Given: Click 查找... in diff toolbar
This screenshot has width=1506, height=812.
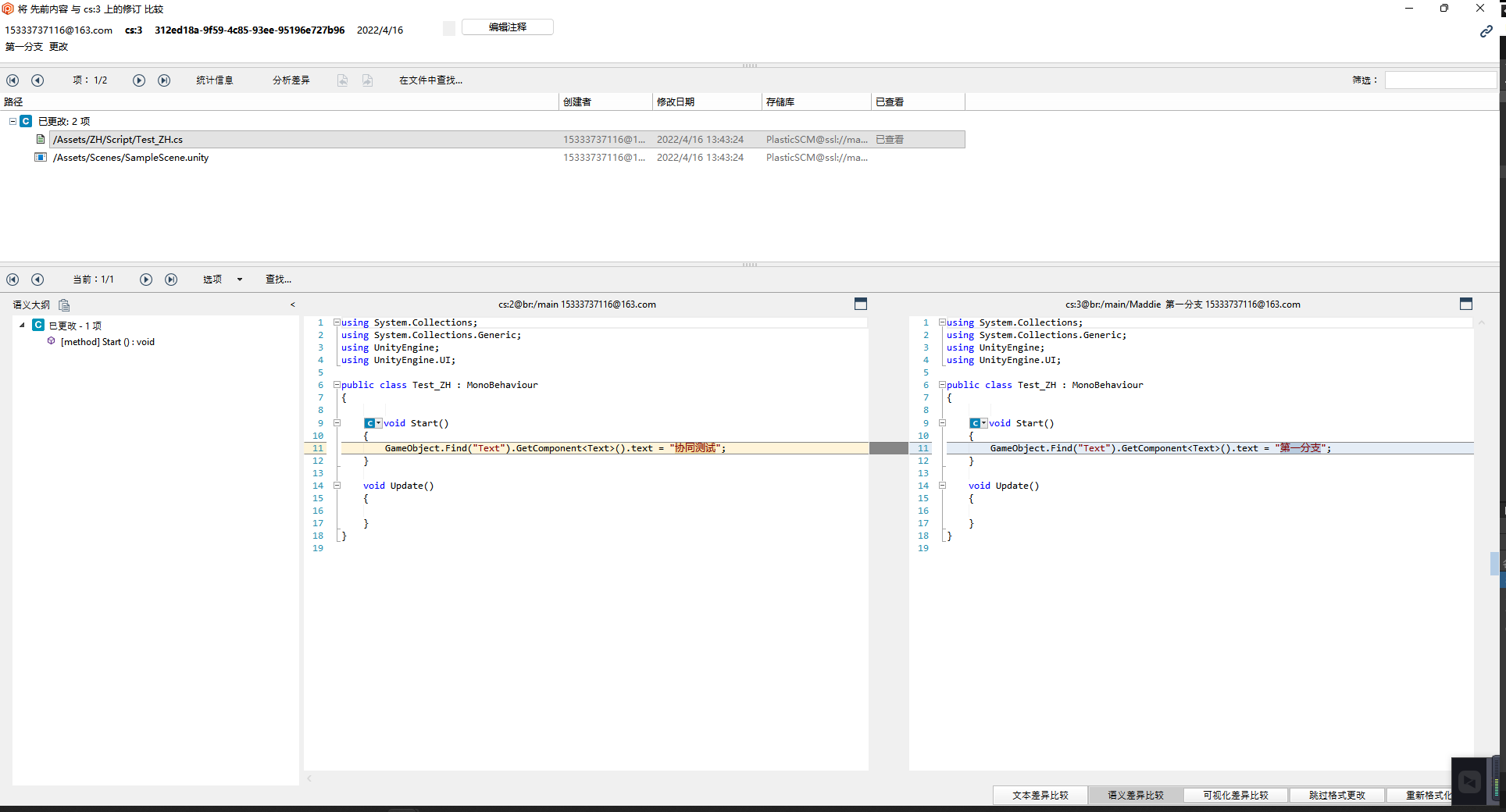Looking at the screenshot, I should click(x=279, y=280).
